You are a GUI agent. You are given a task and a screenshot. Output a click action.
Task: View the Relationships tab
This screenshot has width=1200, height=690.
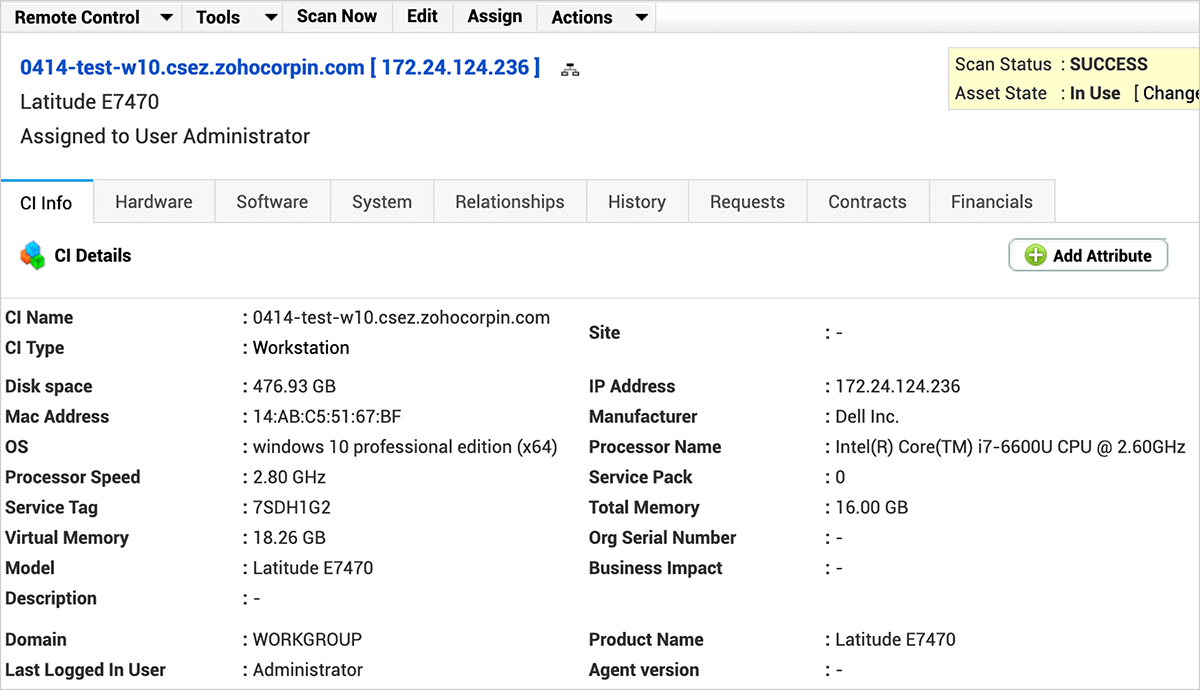pyautogui.click(x=510, y=202)
